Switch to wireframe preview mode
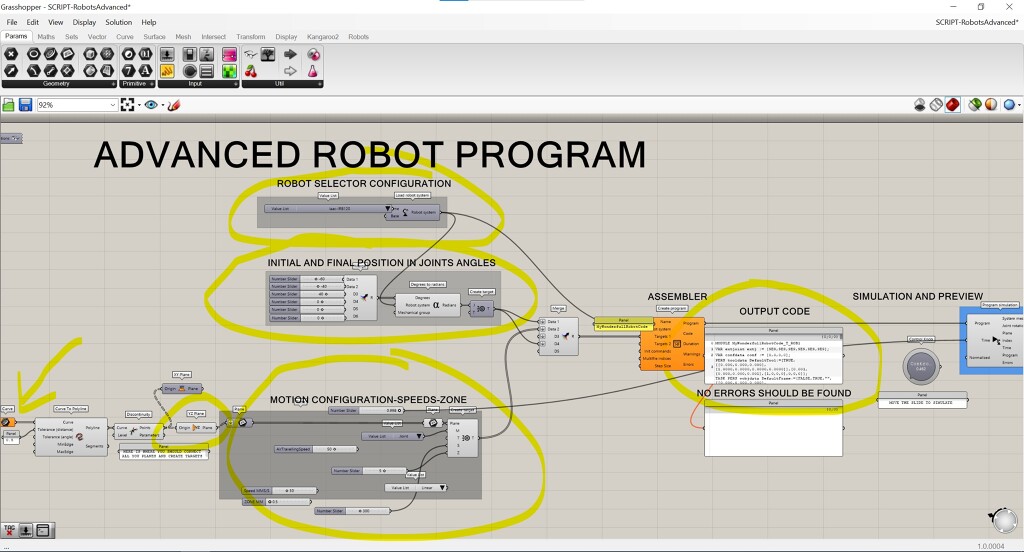This screenshot has height=552, width=1024. pyautogui.click(x=936, y=105)
